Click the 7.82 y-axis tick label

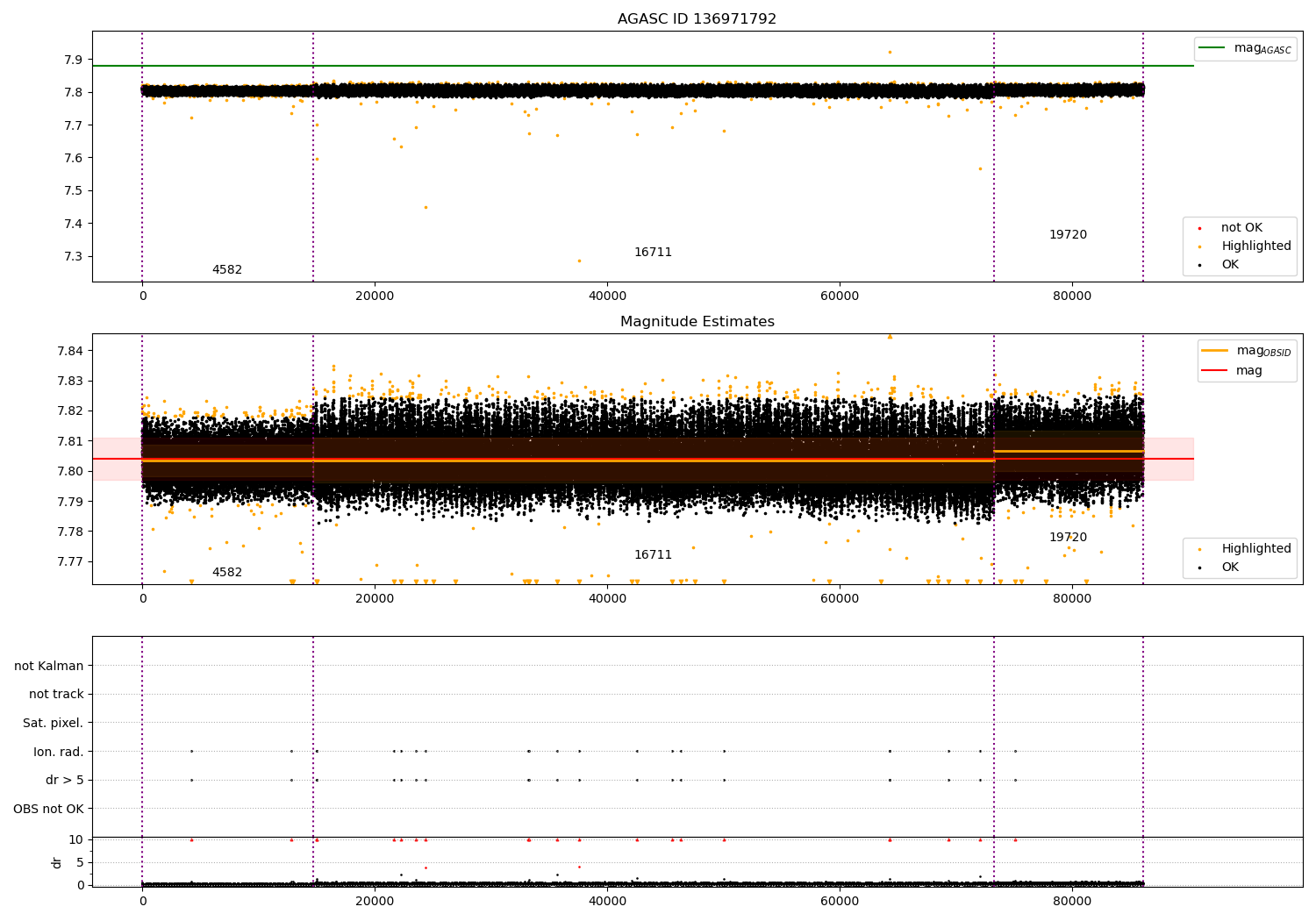pos(71,411)
